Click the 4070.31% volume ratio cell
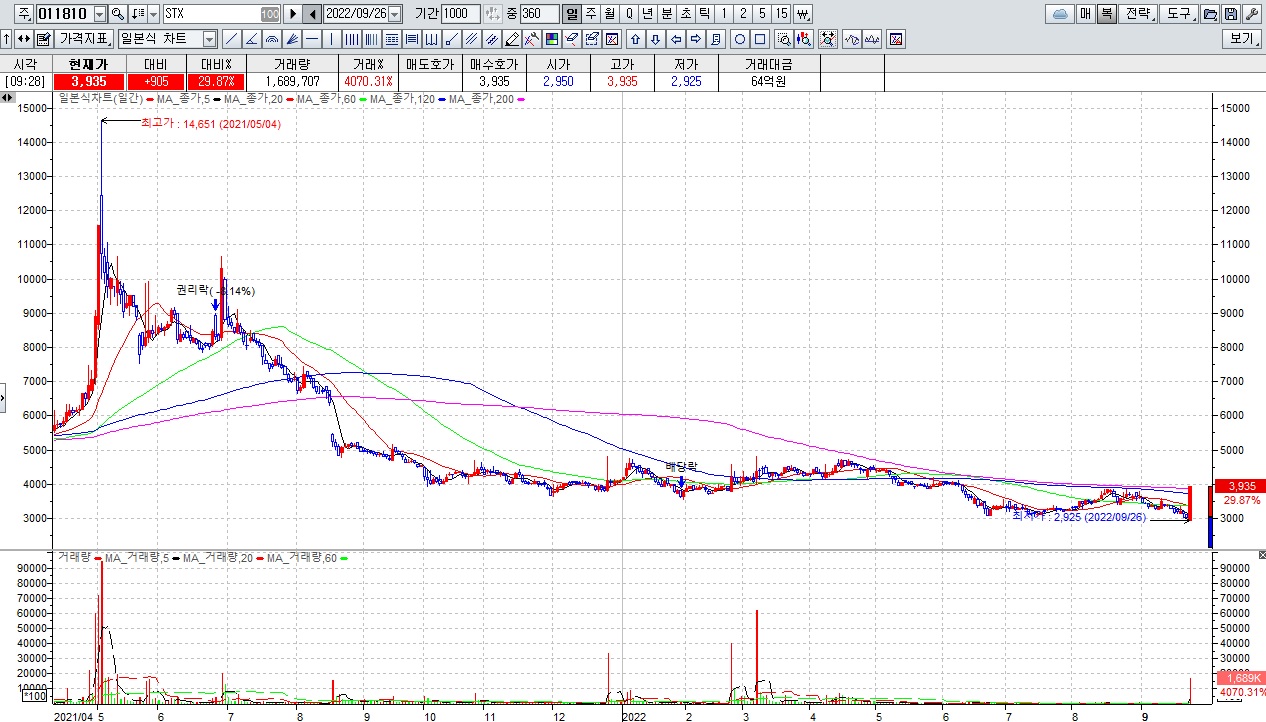The image size is (1266, 722). [x=368, y=81]
